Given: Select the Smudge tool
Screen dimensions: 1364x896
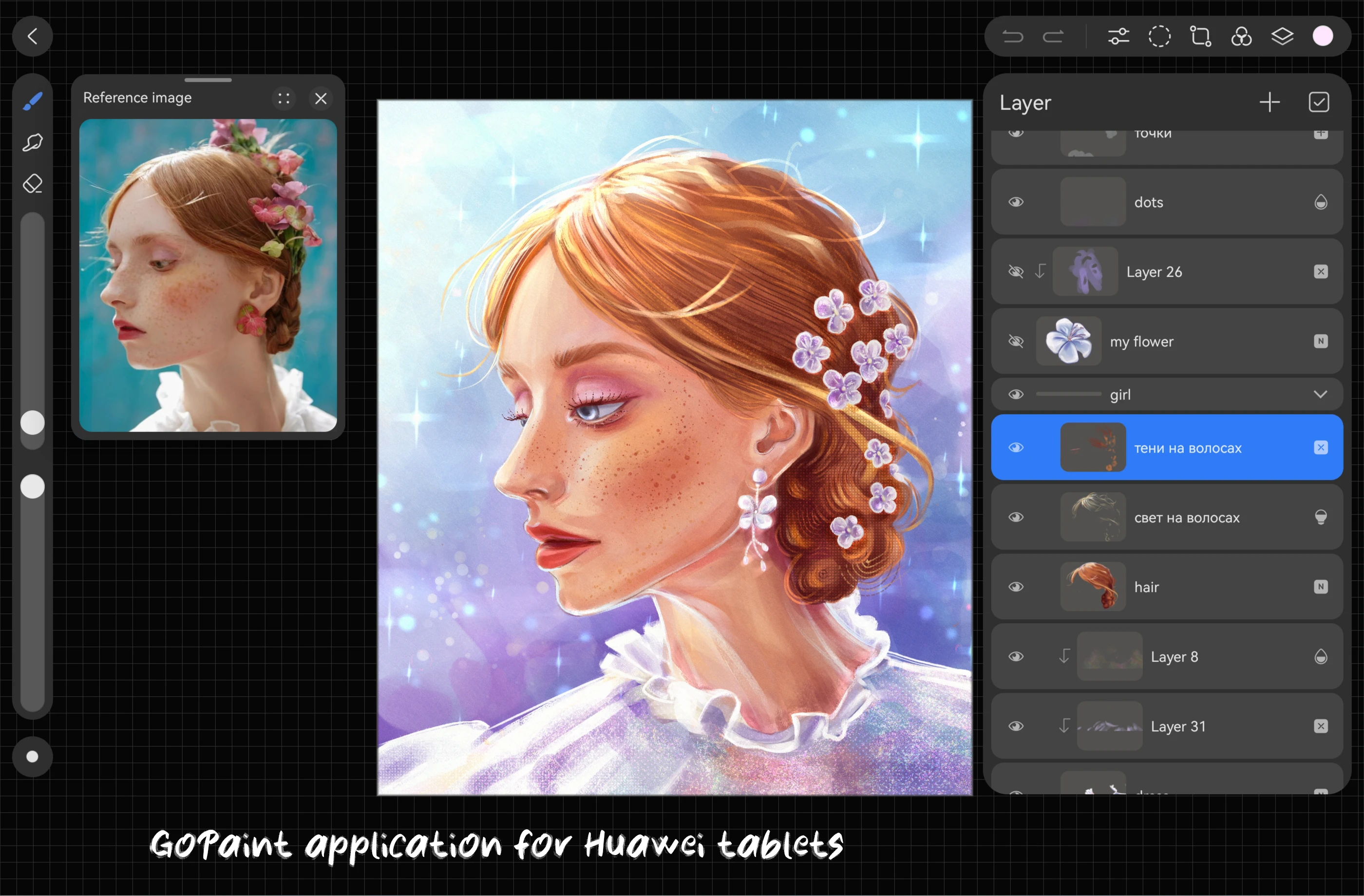Looking at the screenshot, I should tap(32, 142).
